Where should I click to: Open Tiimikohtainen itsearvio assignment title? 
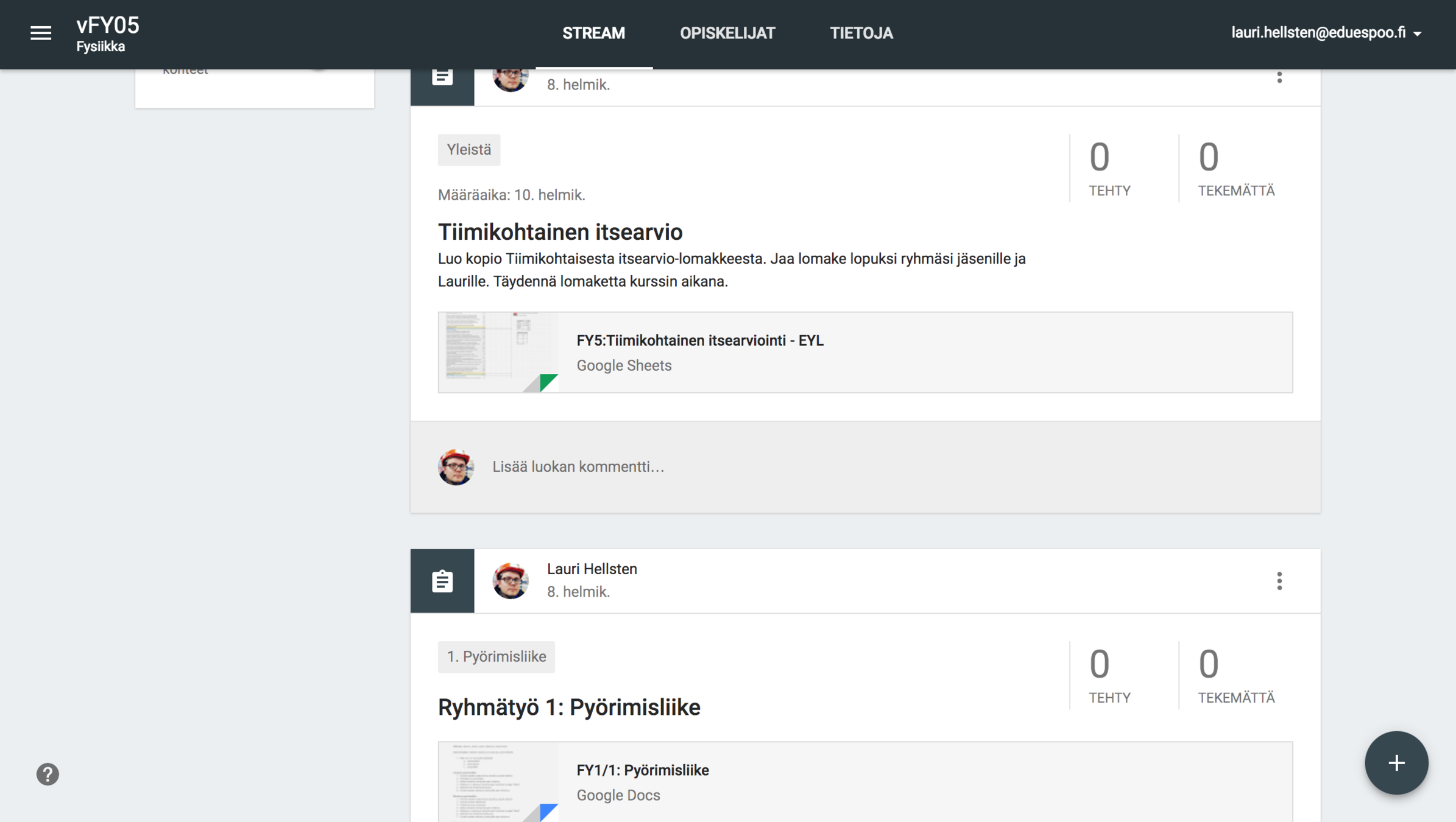(x=560, y=232)
